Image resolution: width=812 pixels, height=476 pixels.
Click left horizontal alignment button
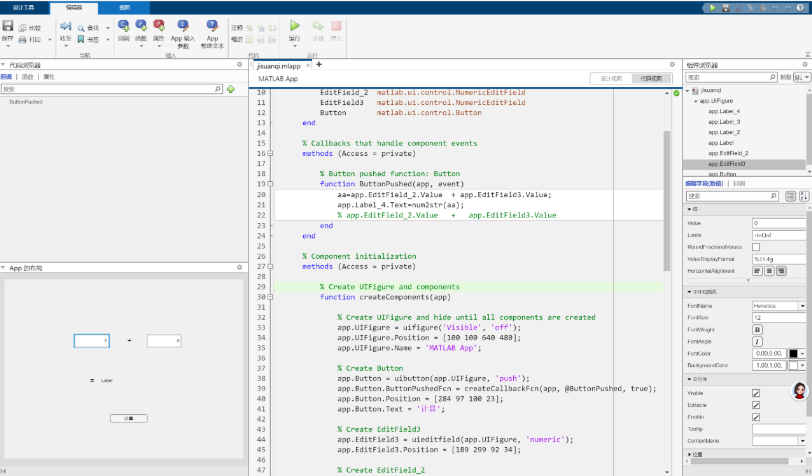coord(758,271)
